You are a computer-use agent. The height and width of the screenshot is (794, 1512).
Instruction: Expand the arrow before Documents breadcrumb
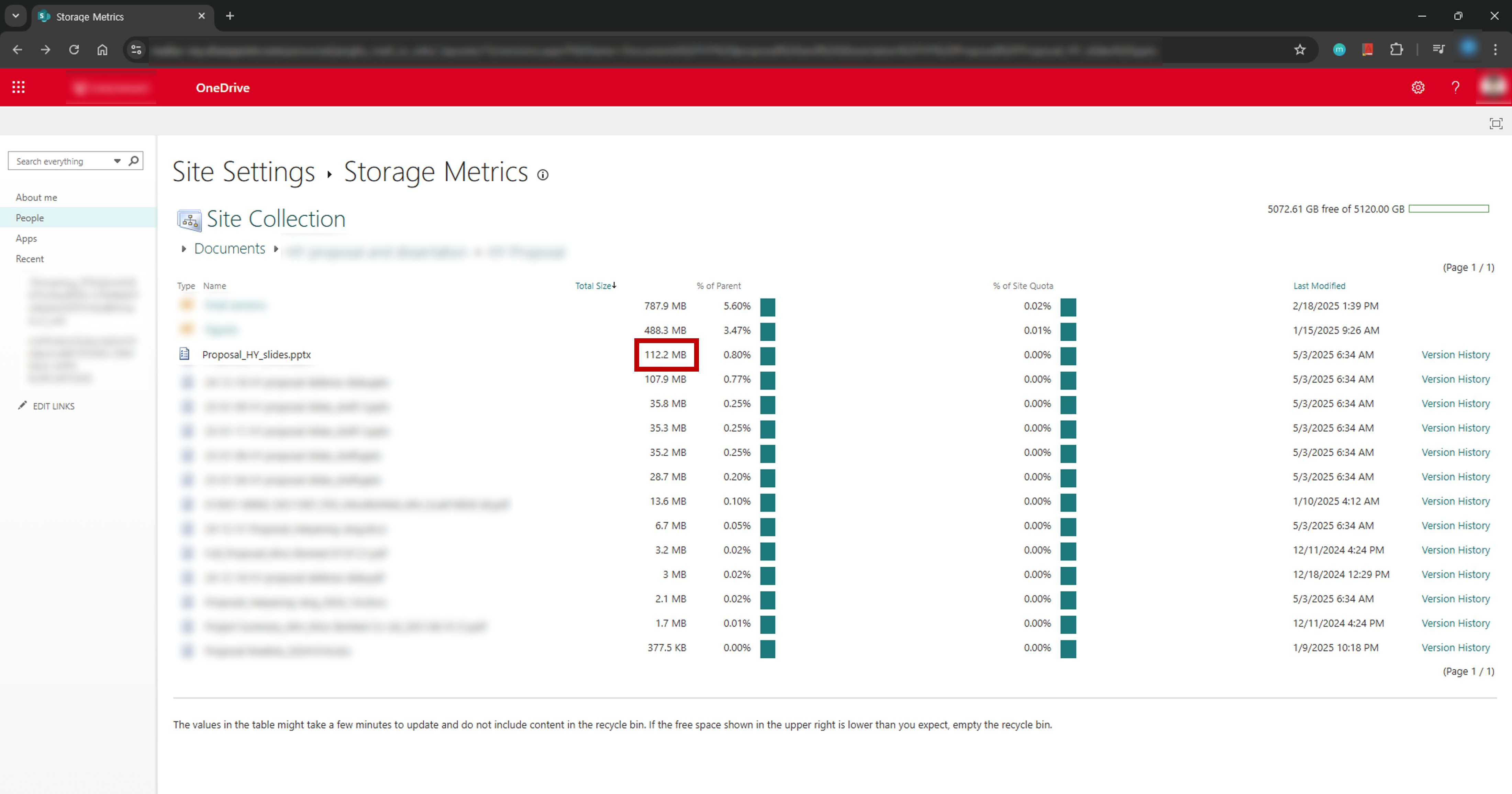coord(184,249)
